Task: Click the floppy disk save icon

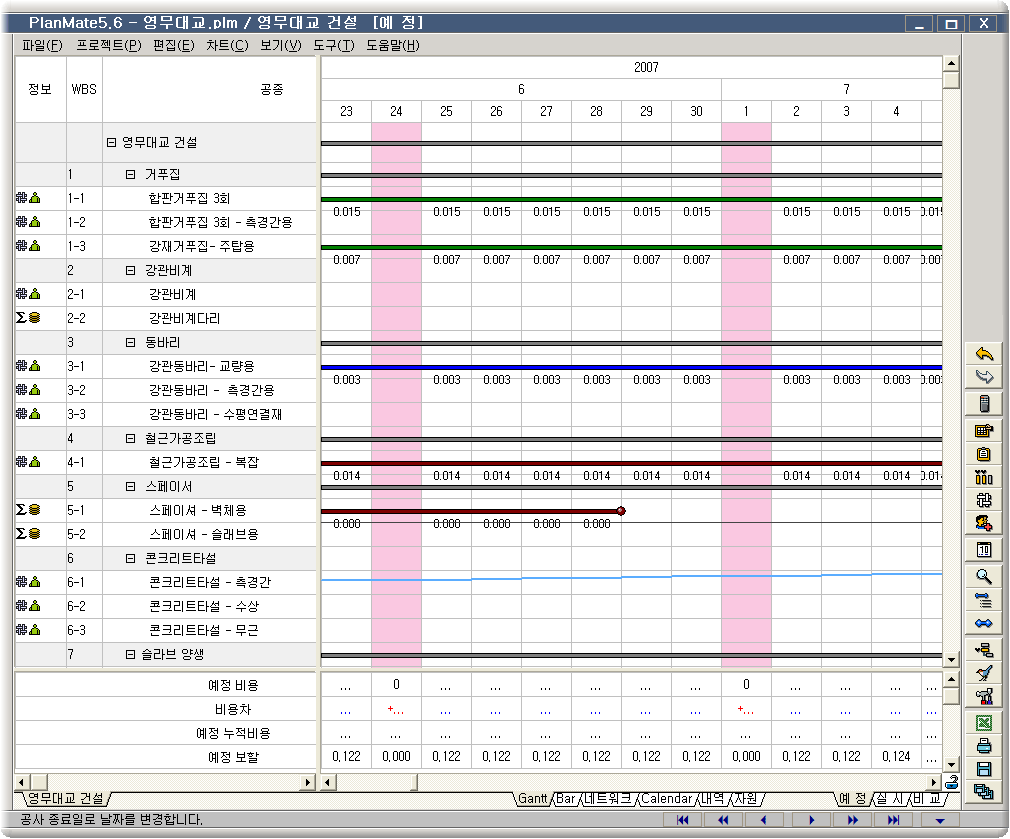Action: click(983, 769)
